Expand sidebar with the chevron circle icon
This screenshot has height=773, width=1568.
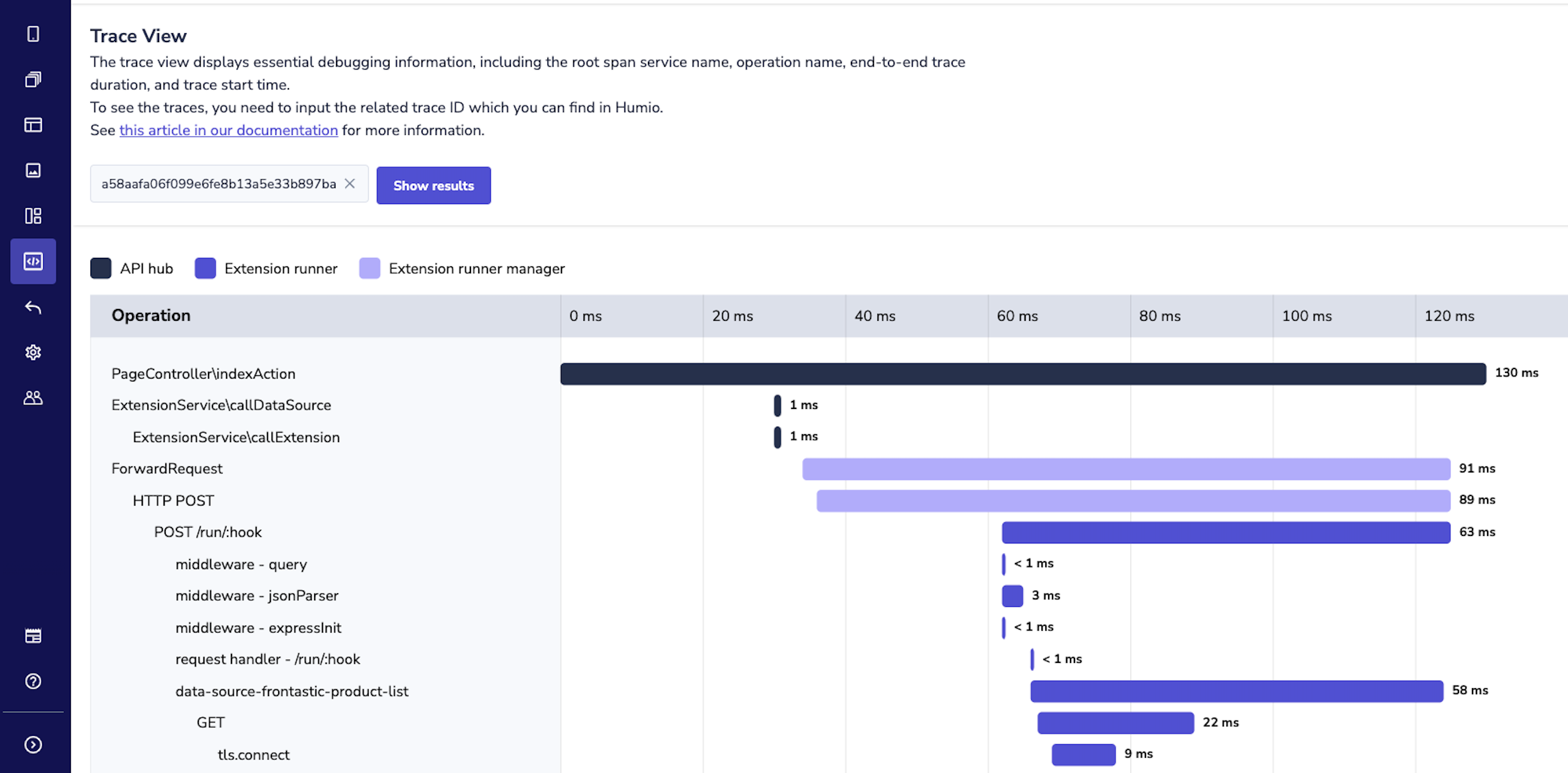(x=34, y=744)
